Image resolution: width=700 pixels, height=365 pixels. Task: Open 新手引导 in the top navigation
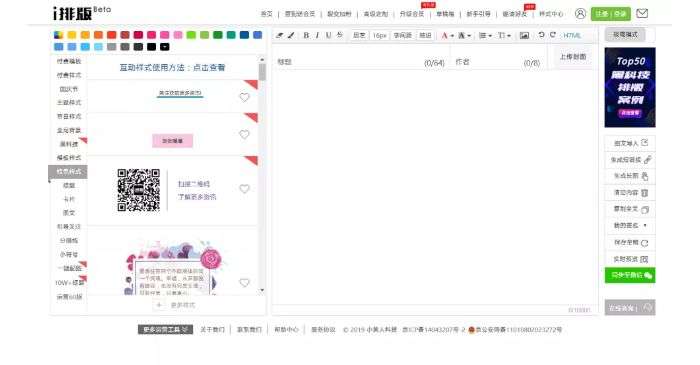click(x=478, y=14)
